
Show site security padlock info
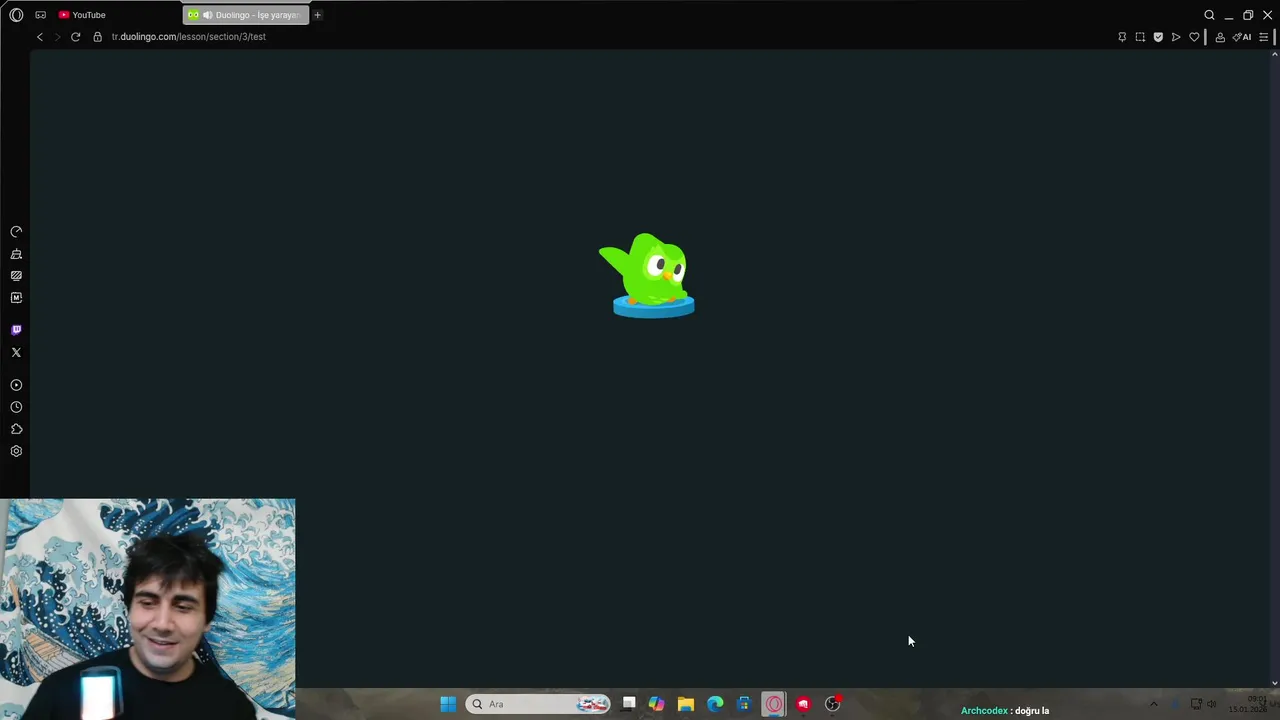tap(97, 37)
